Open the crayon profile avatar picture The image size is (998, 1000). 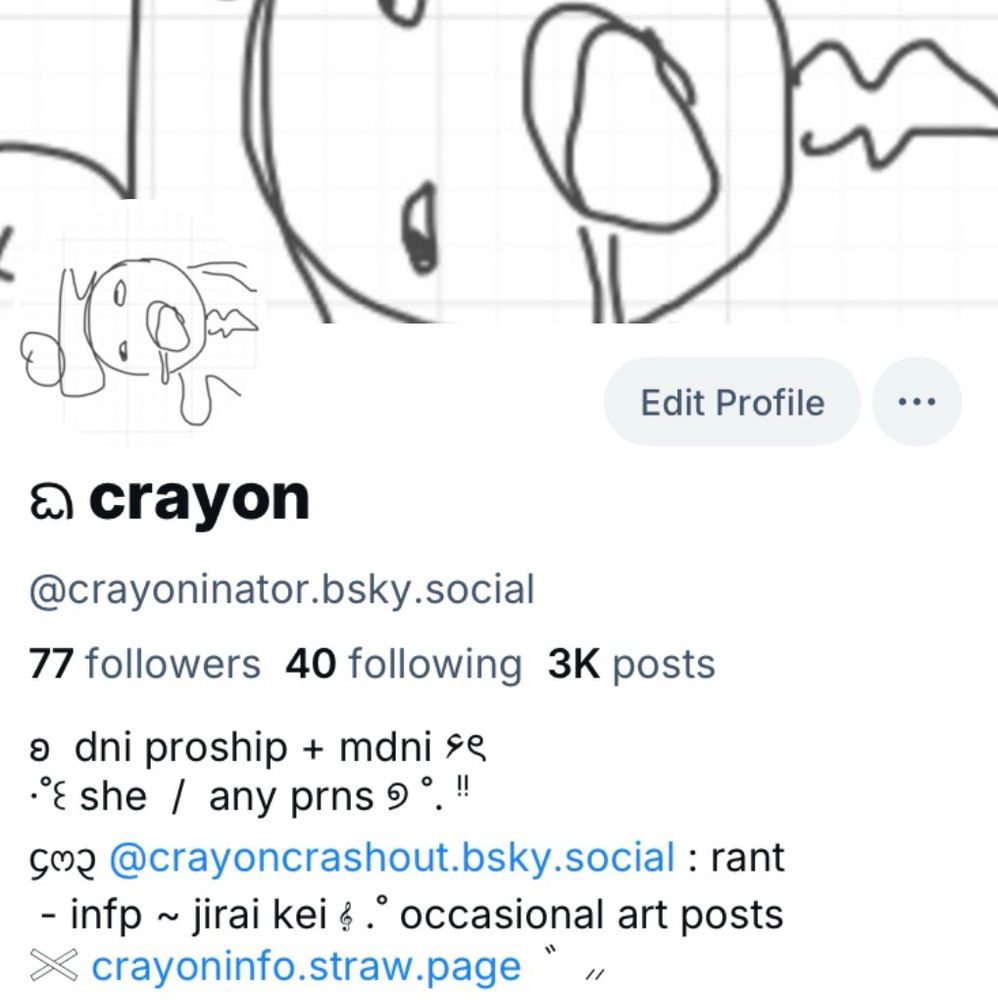(x=139, y=324)
